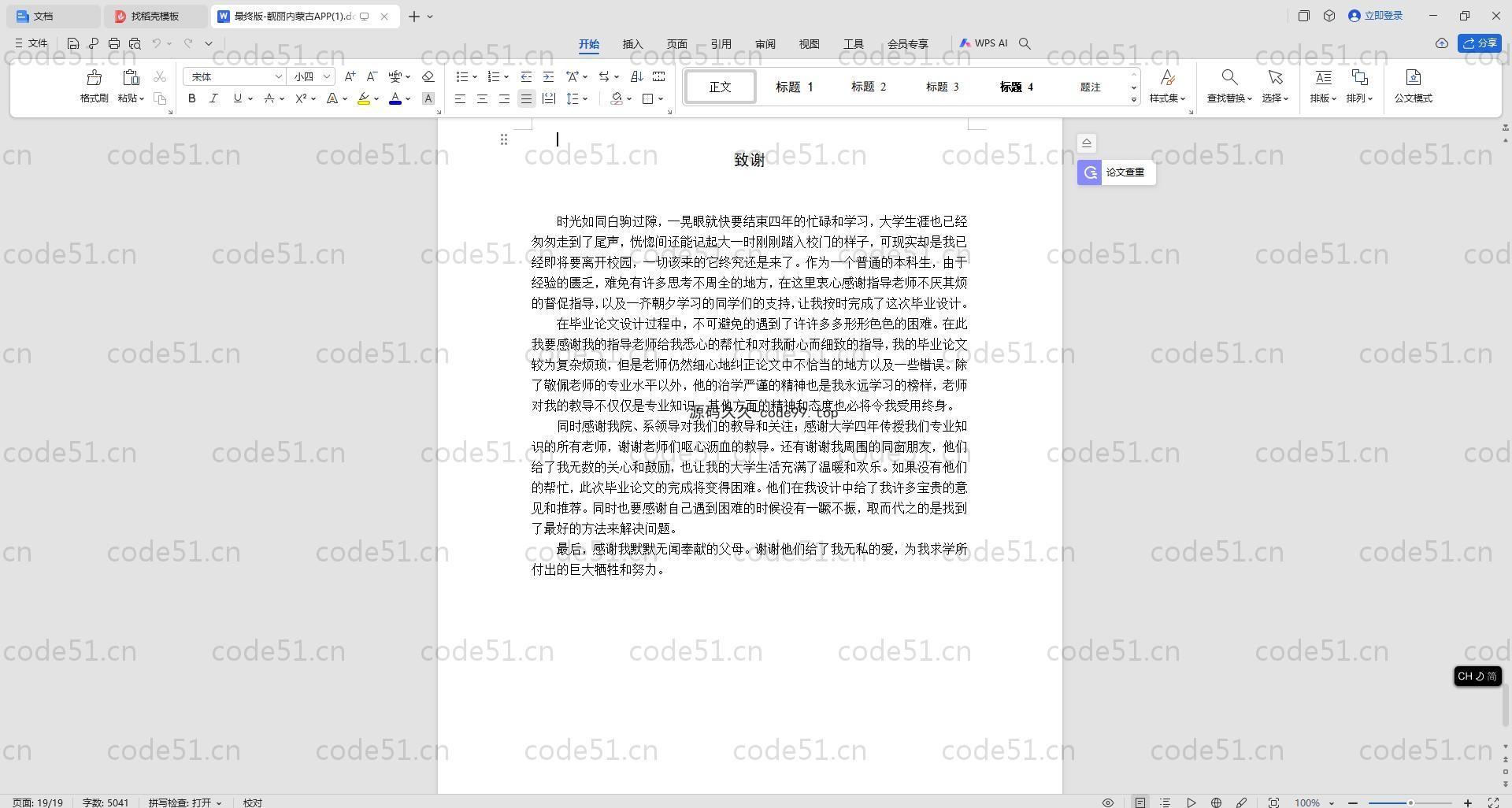Image resolution: width=1512 pixels, height=808 pixels.
Task: Enter full screen via status bar corner icon
Action: 1492,802
